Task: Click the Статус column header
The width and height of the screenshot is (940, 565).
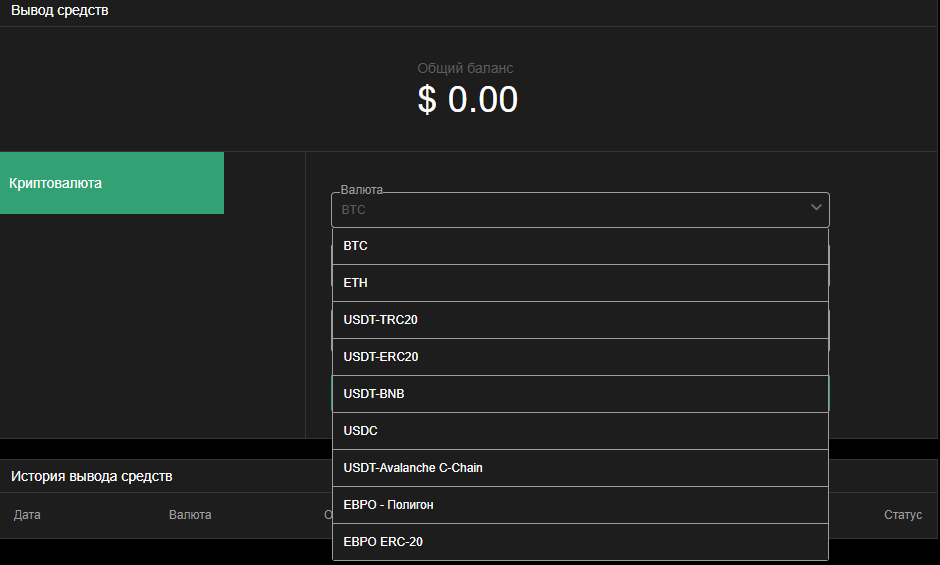Action: pyautogui.click(x=902, y=515)
